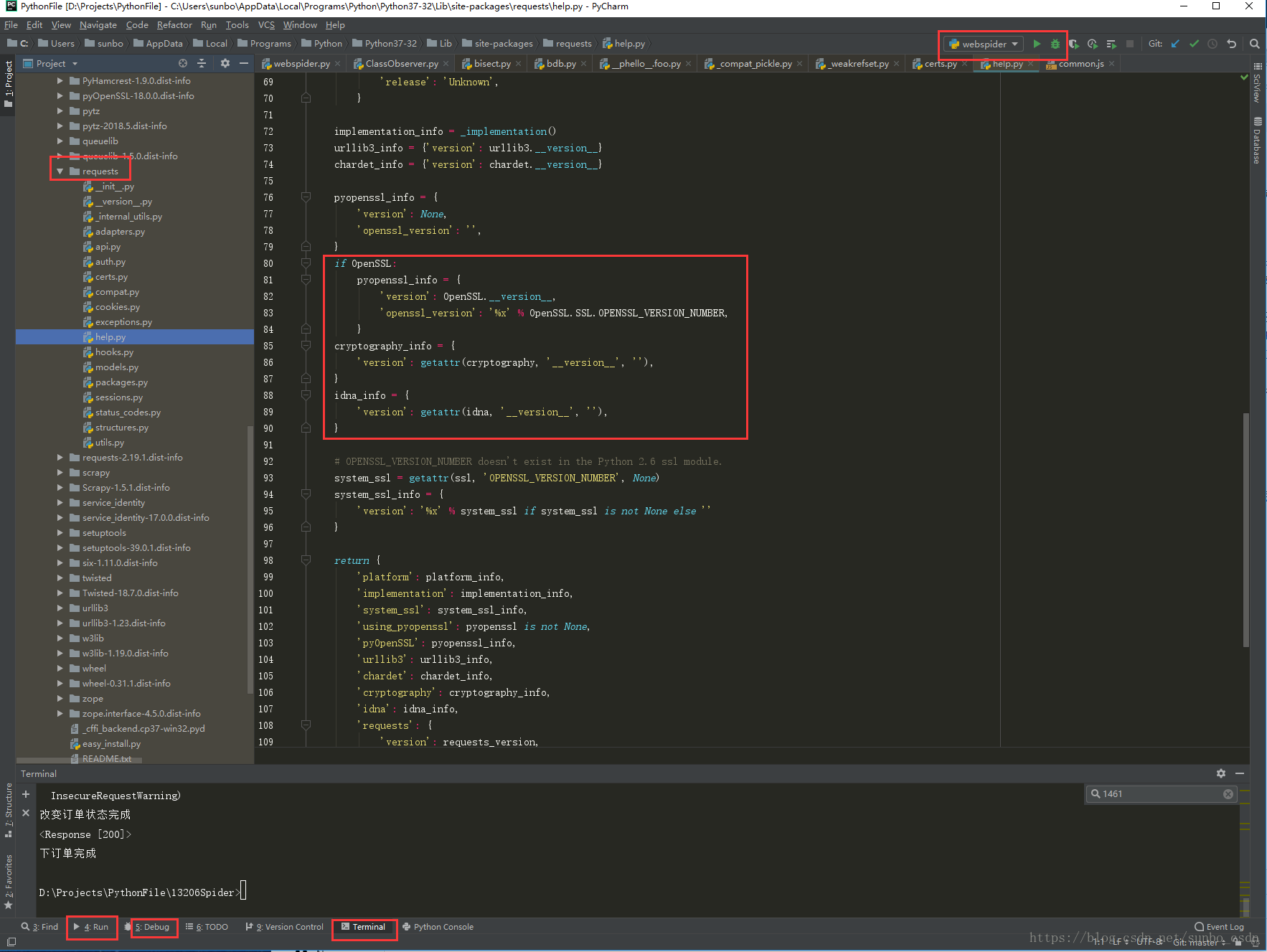Click in terminal search field
Viewport: 1267px width, 952px height.
point(1161,794)
